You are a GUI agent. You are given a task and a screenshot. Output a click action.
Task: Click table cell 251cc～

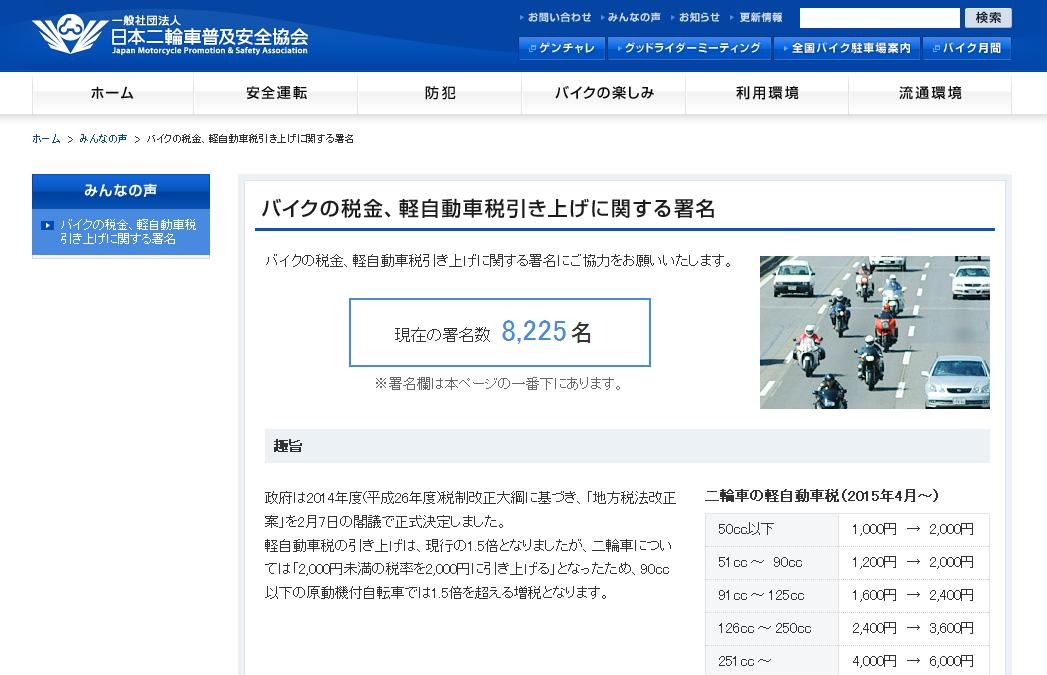click(x=772, y=662)
